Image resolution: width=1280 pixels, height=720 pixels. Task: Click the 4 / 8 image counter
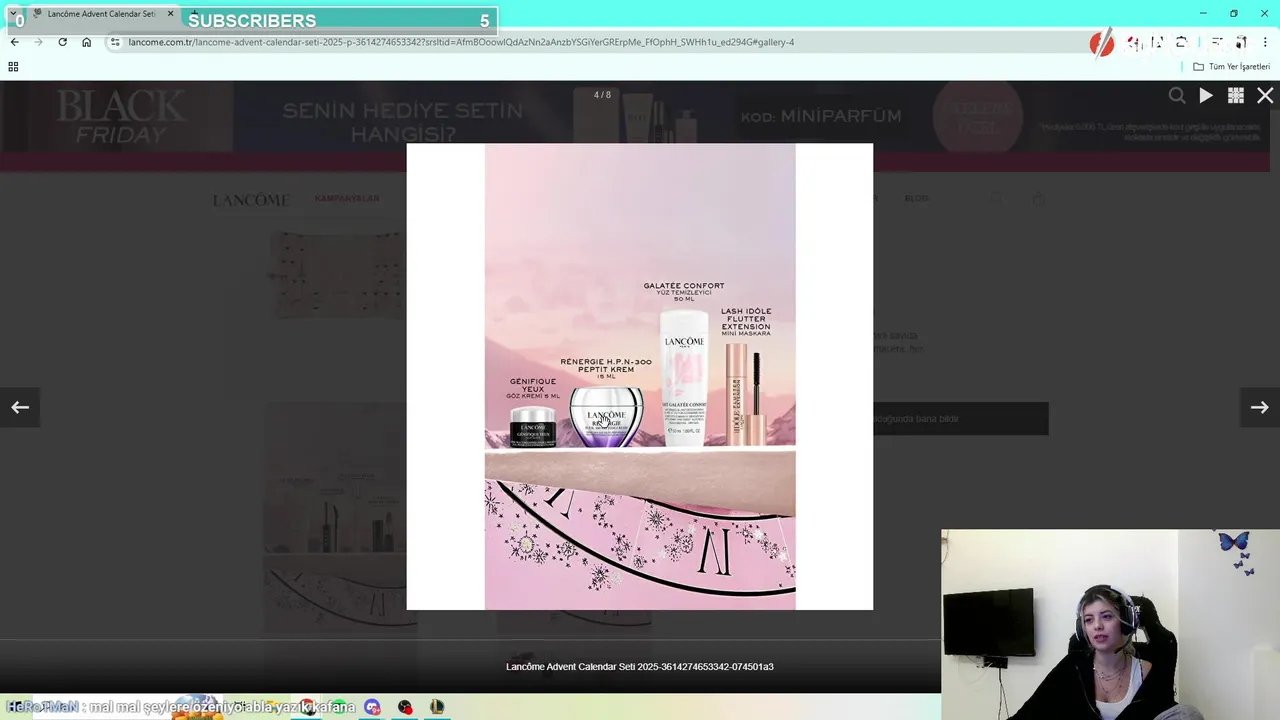point(602,95)
